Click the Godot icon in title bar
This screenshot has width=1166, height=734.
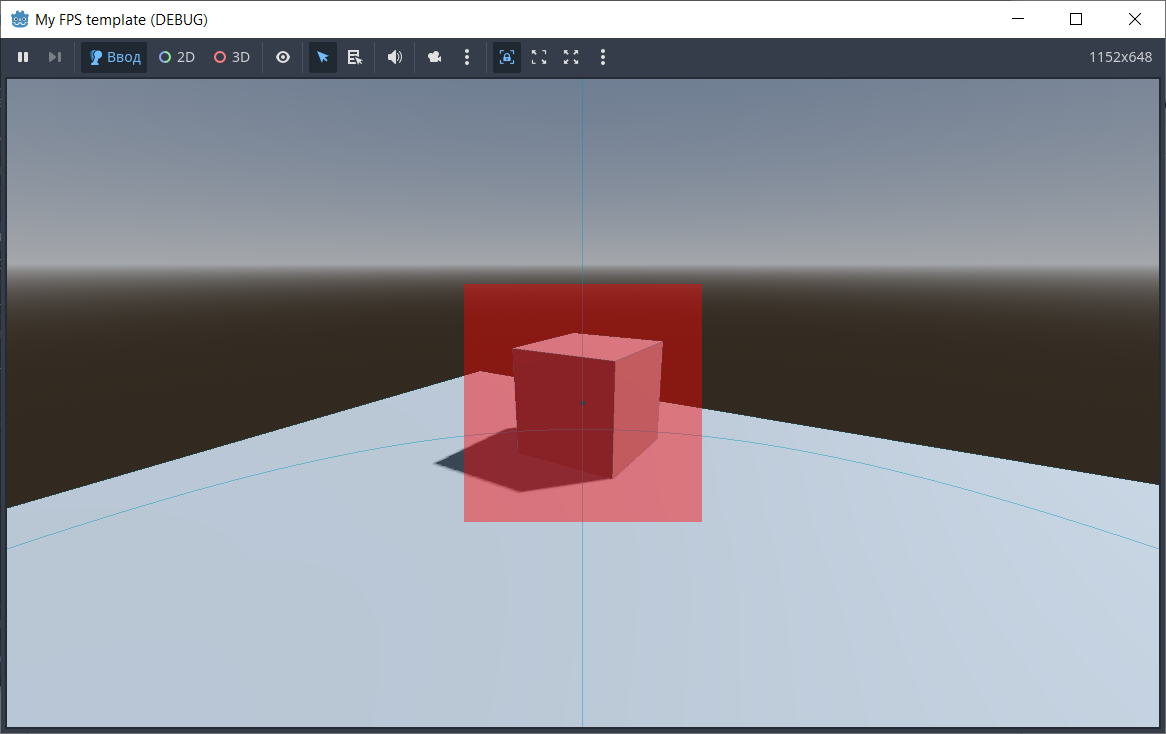coord(19,19)
